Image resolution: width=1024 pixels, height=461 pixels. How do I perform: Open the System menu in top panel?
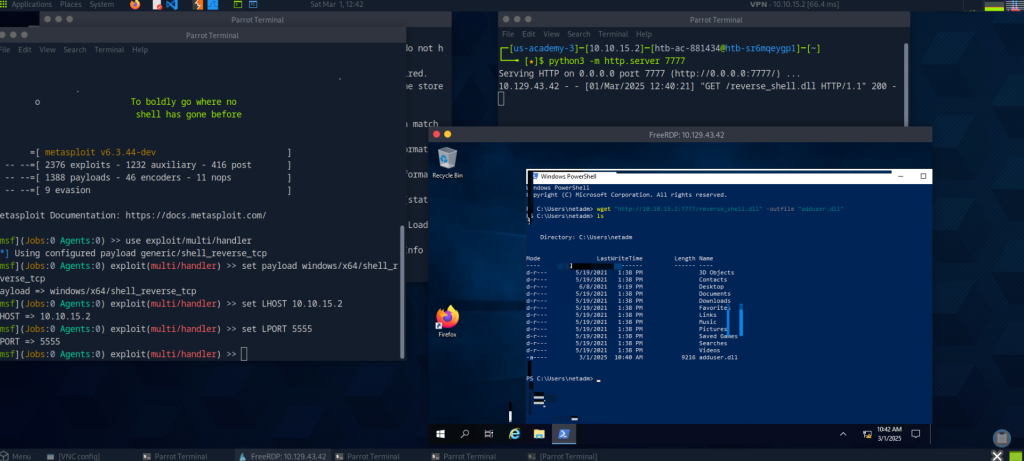point(102,5)
